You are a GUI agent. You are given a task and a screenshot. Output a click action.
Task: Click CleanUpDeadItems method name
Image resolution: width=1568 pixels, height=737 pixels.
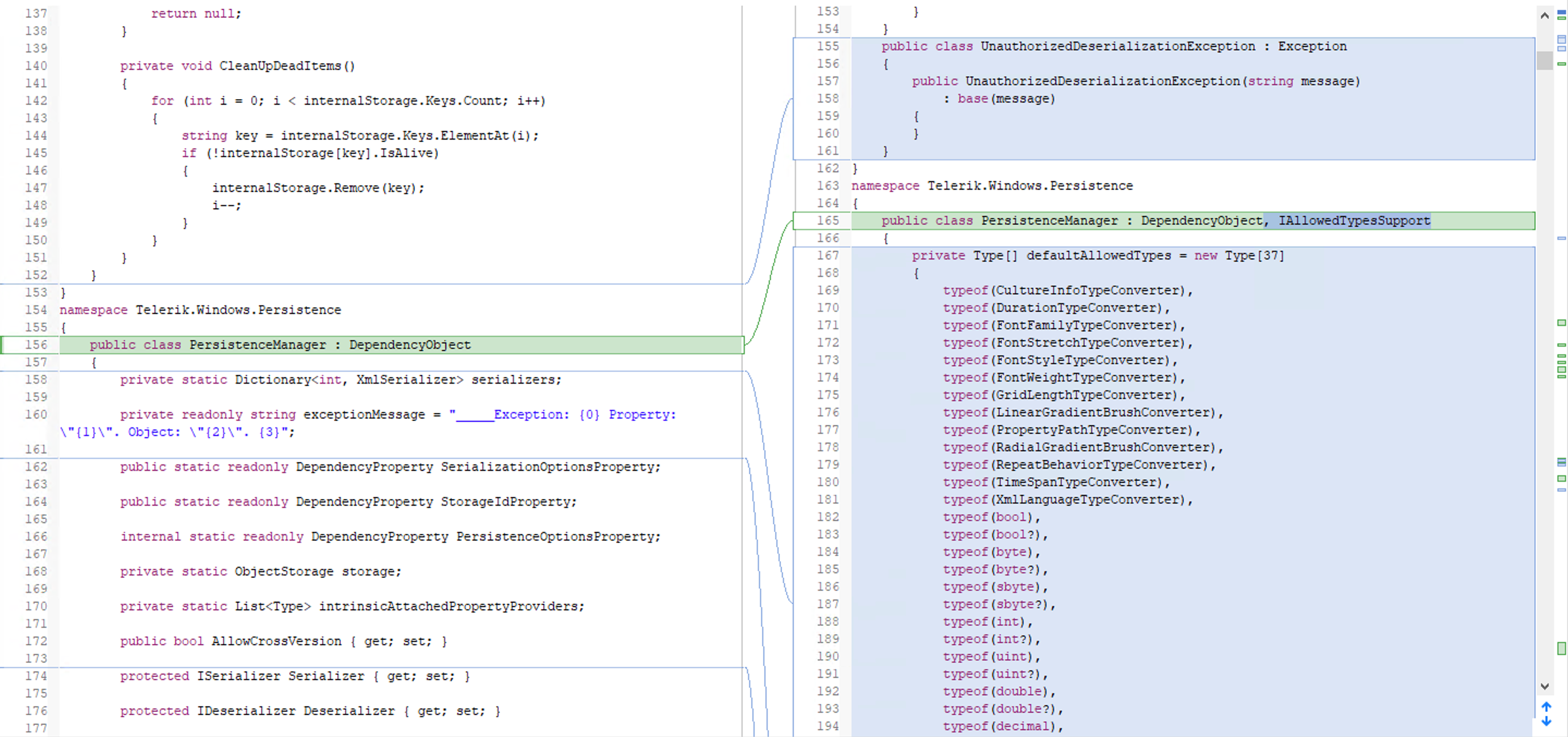click(x=280, y=66)
